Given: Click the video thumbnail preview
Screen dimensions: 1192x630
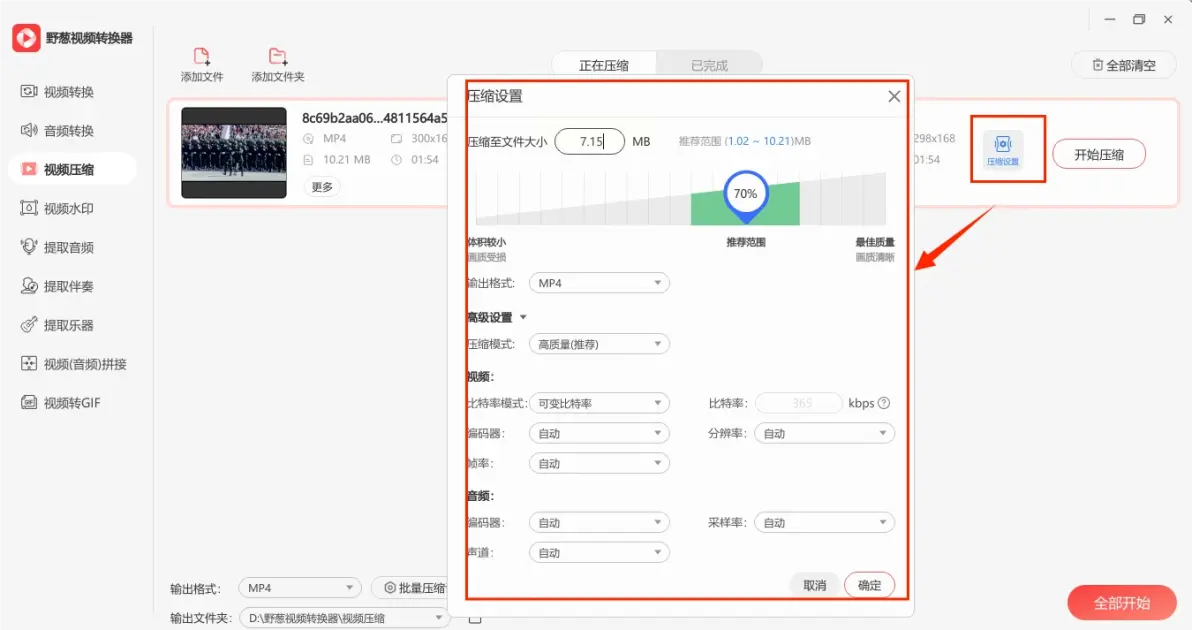Looking at the screenshot, I should tap(233, 153).
